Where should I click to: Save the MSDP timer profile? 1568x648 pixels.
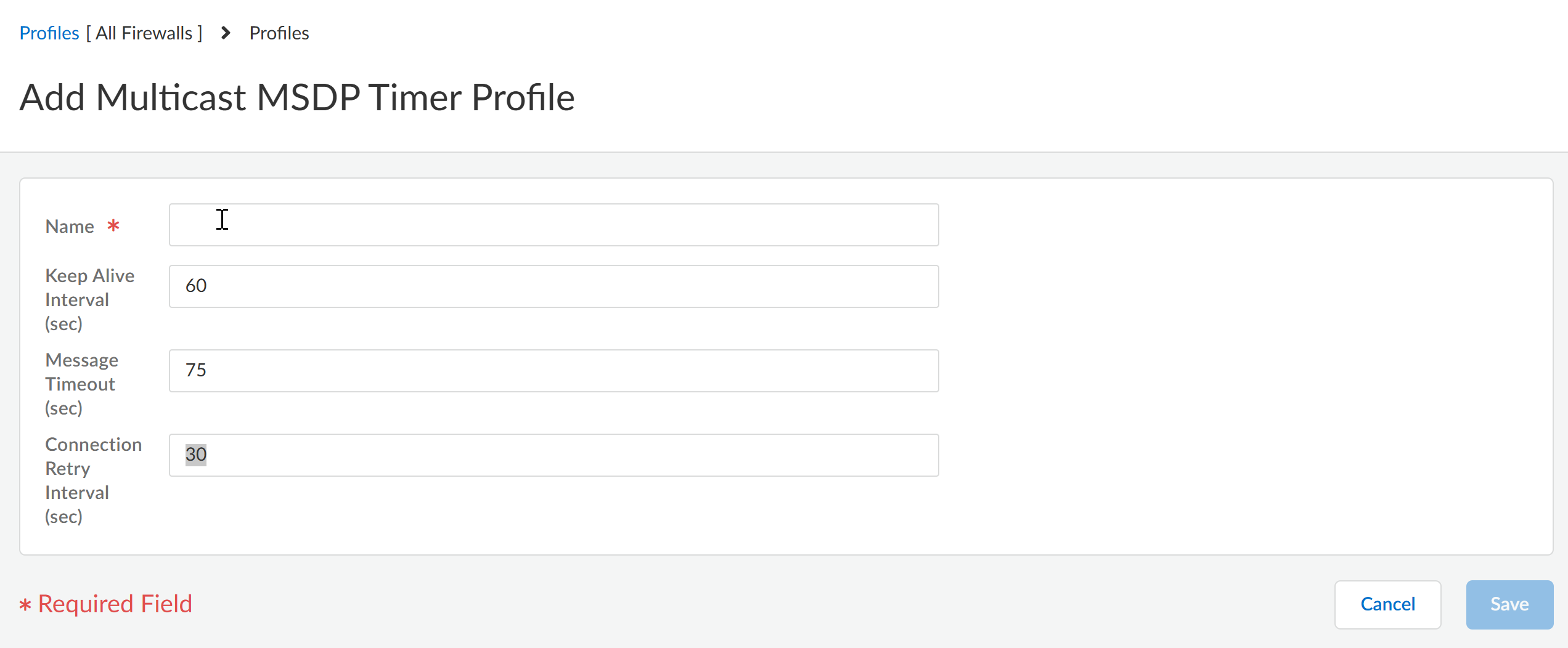pos(1509,604)
